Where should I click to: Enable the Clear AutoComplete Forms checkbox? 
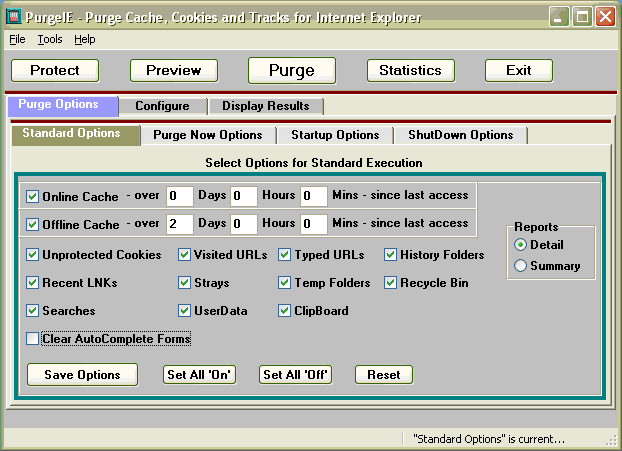click(x=32, y=338)
